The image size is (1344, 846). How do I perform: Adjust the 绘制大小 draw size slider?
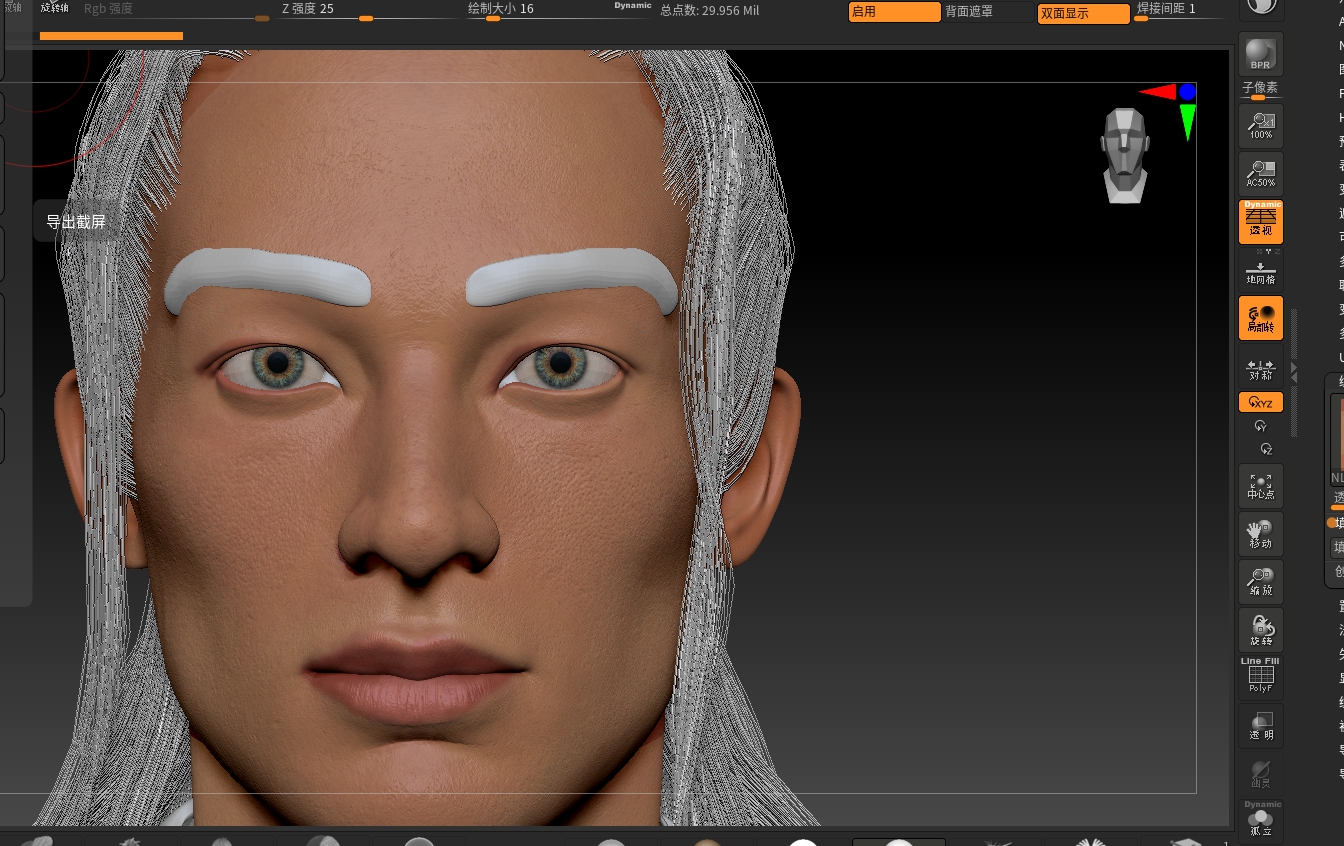pyautogui.click(x=560, y=12)
